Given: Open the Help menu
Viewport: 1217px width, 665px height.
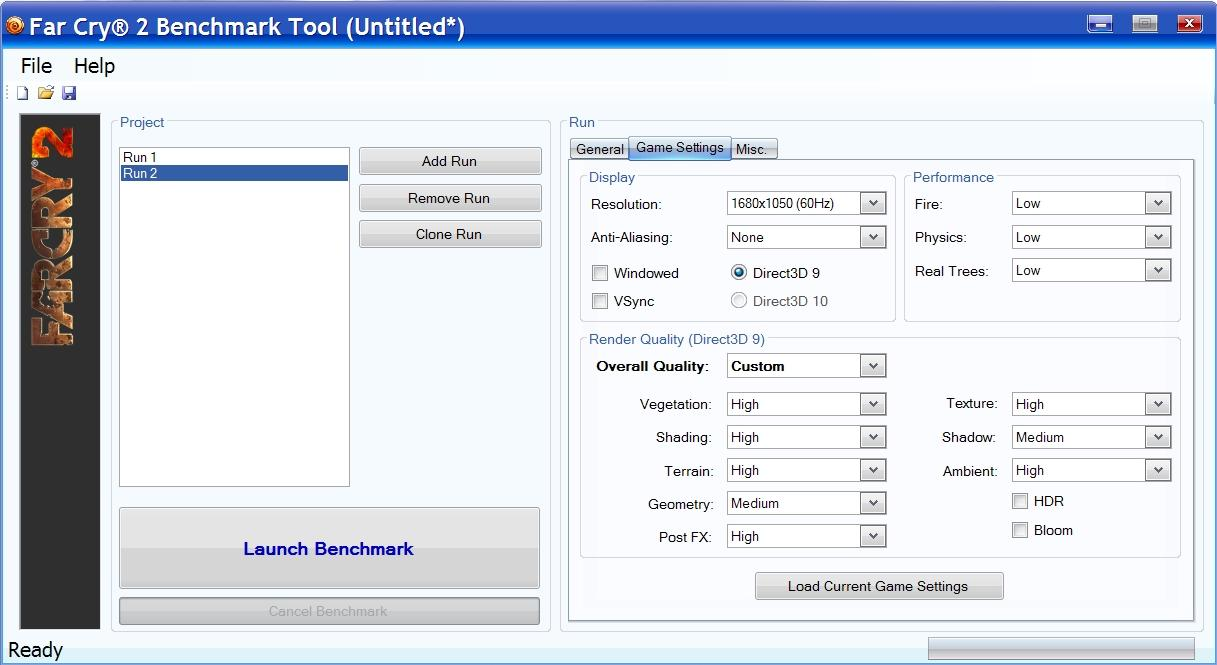Looking at the screenshot, I should (x=94, y=66).
